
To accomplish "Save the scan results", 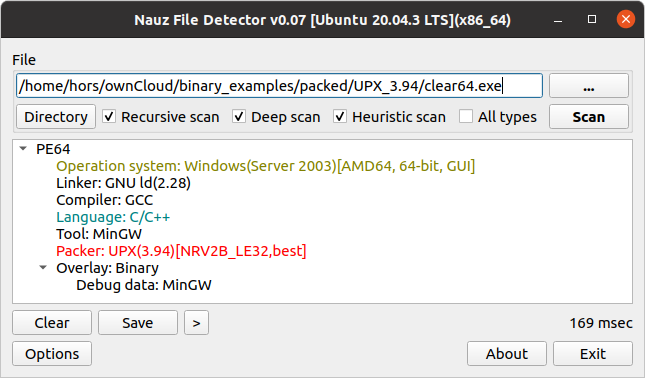I will [x=138, y=323].
